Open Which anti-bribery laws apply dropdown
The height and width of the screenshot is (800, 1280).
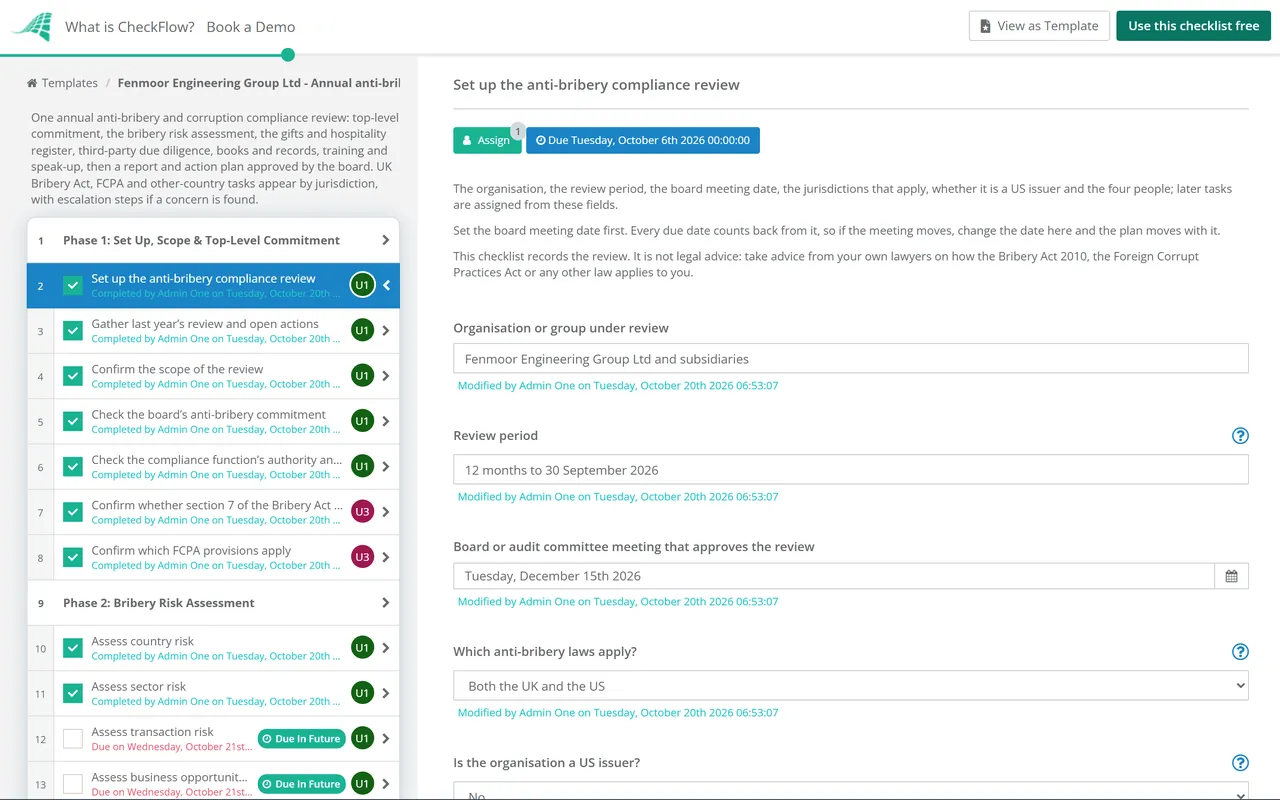pyautogui.click(x=851, y=686)
